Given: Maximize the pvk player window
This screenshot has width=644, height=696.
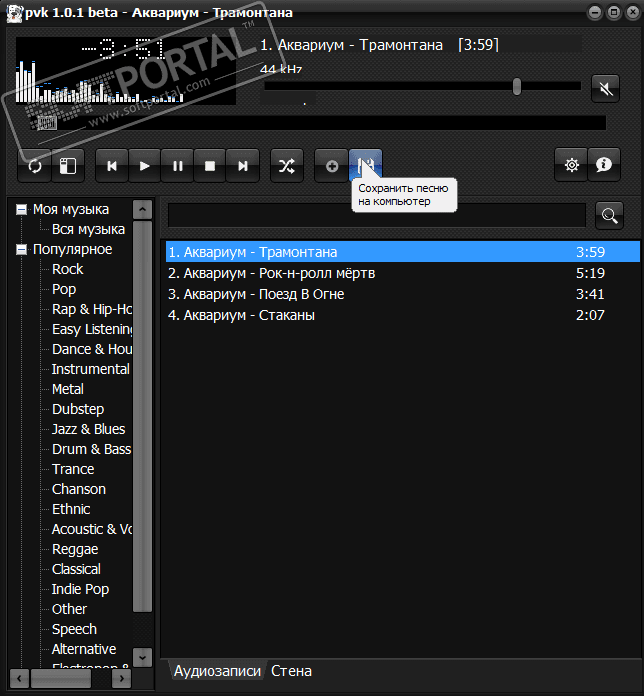Looking at the screenshot, I should (x=614, y=12).
